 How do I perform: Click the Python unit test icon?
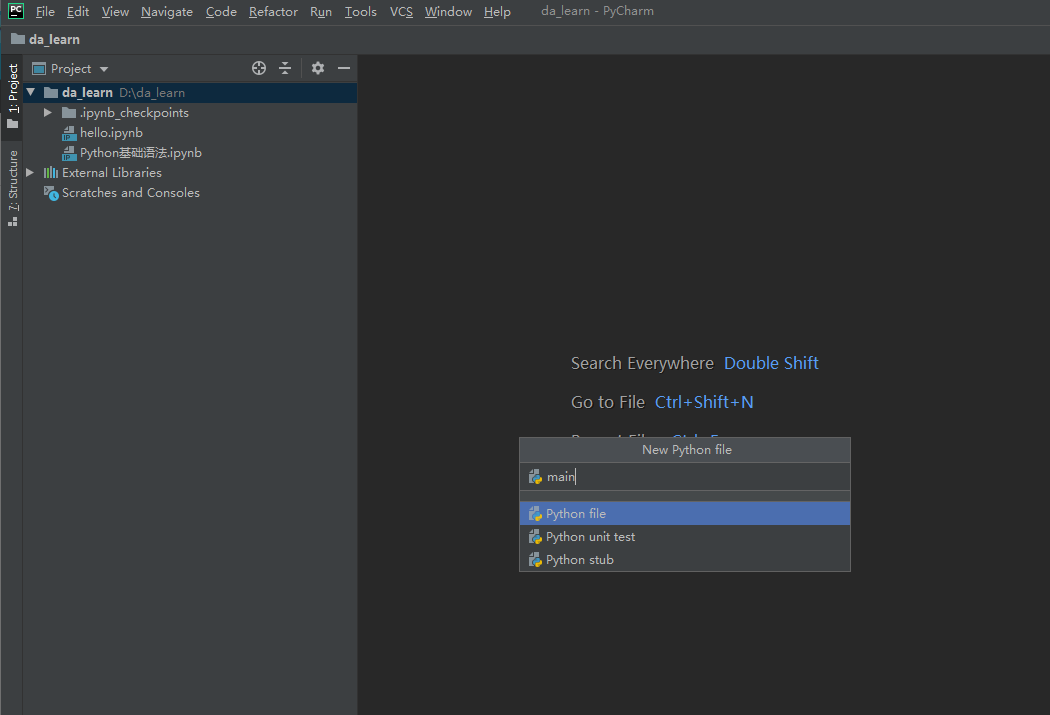534,537
